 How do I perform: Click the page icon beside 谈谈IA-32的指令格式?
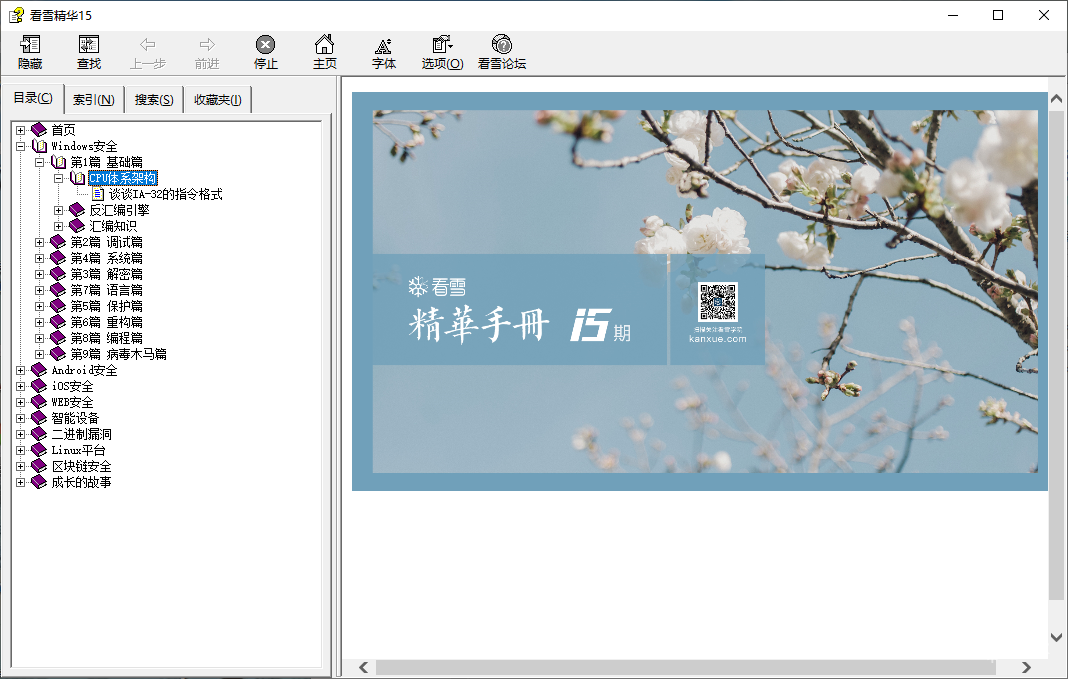pos(98,194)
